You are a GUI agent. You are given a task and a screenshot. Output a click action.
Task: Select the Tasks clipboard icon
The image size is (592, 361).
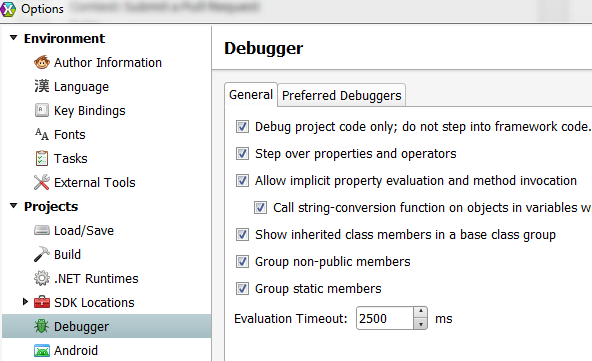tap(42, 158)
